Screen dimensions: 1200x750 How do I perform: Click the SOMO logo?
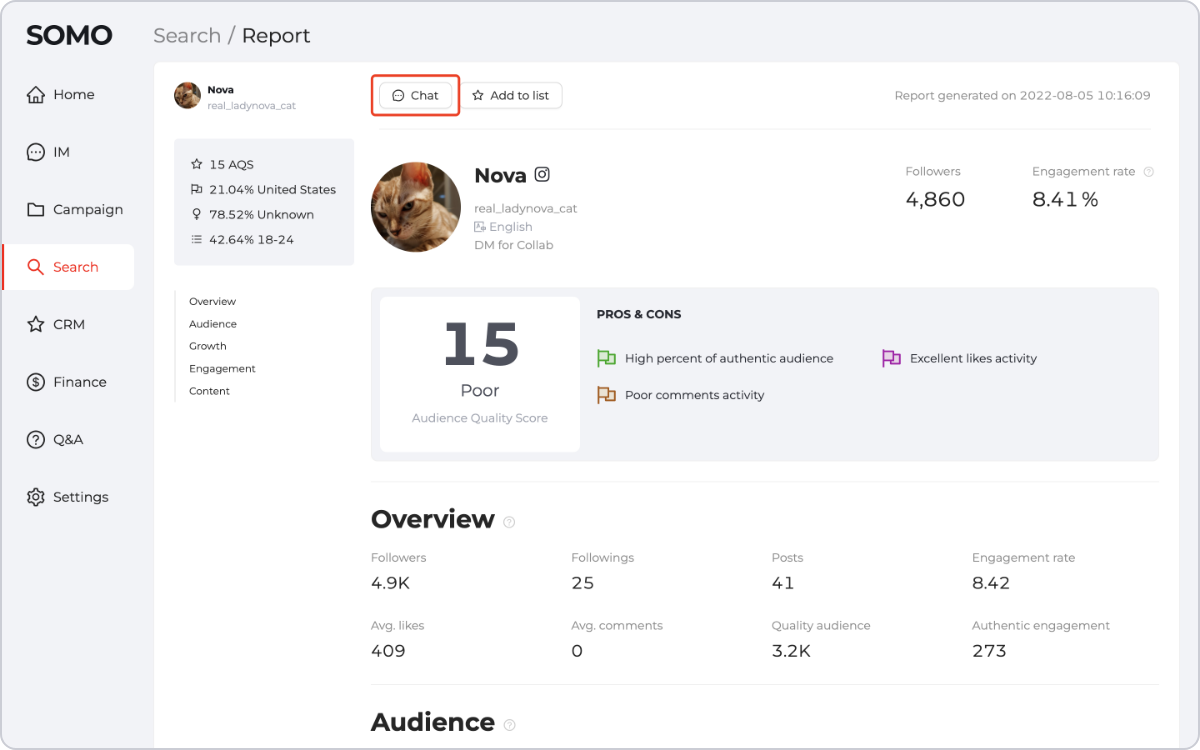point(69,35)
